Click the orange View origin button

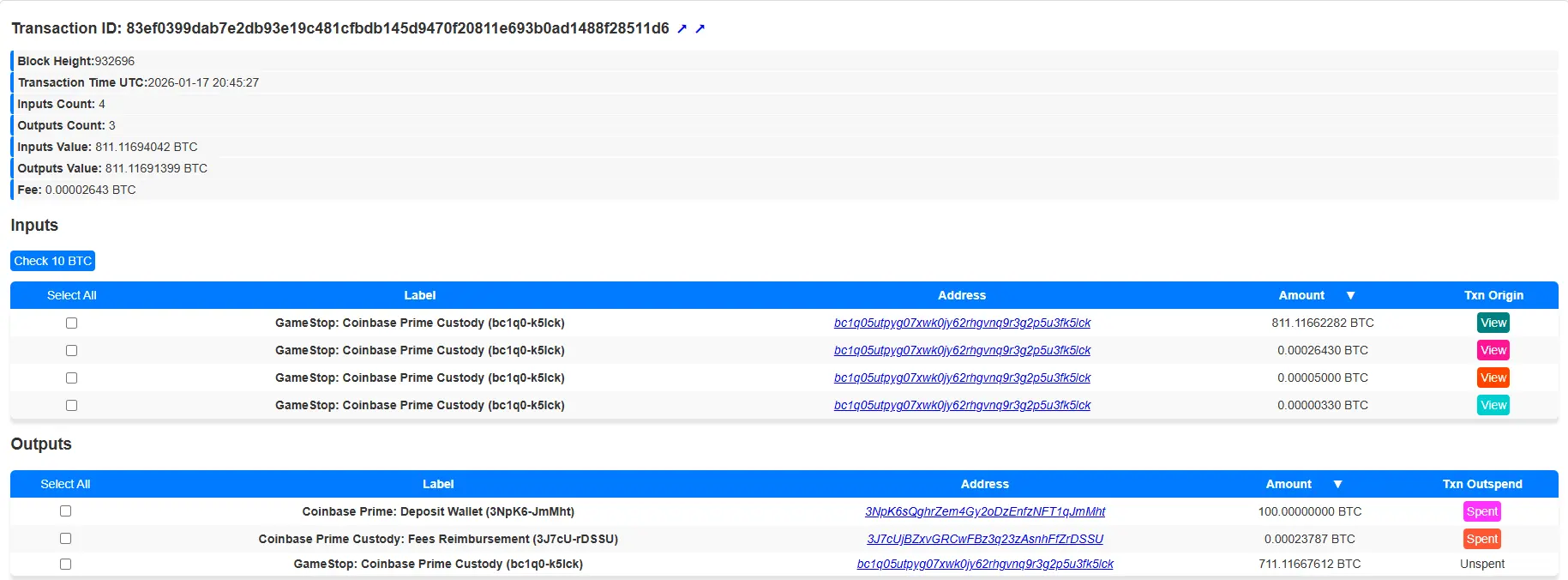tap(1493, 378)
